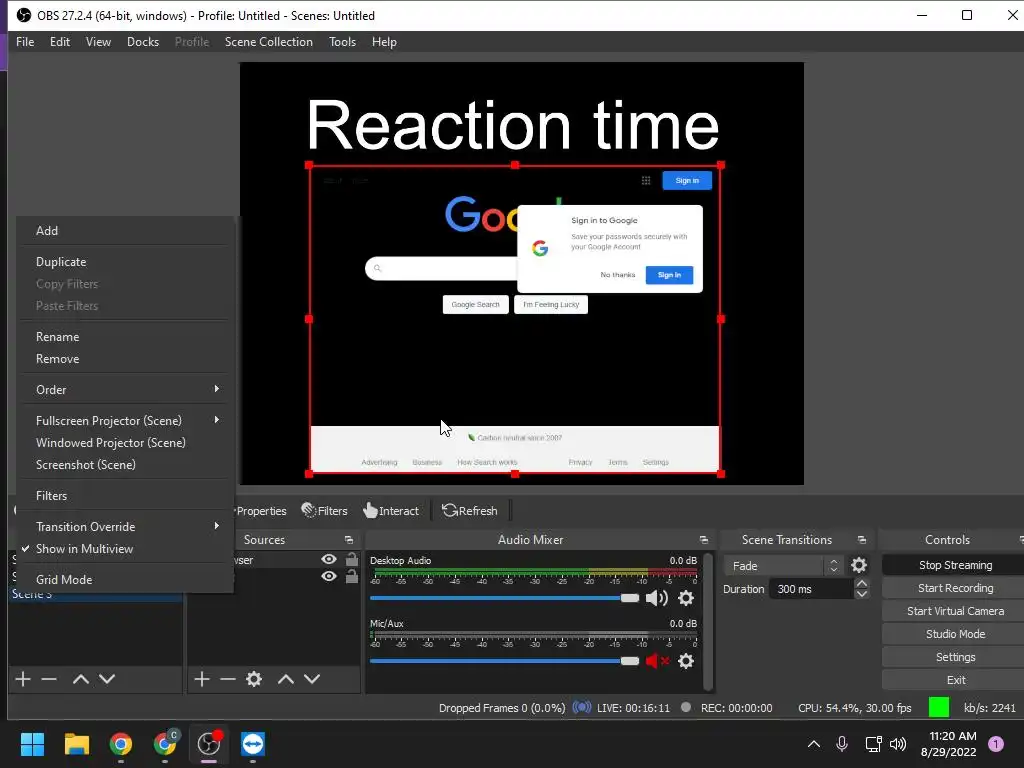The width and height of the screenshot is (1024, 768).
Task: Expand Fullscreen Projector (Scene) submenu
Action: (x=124, y=421)
